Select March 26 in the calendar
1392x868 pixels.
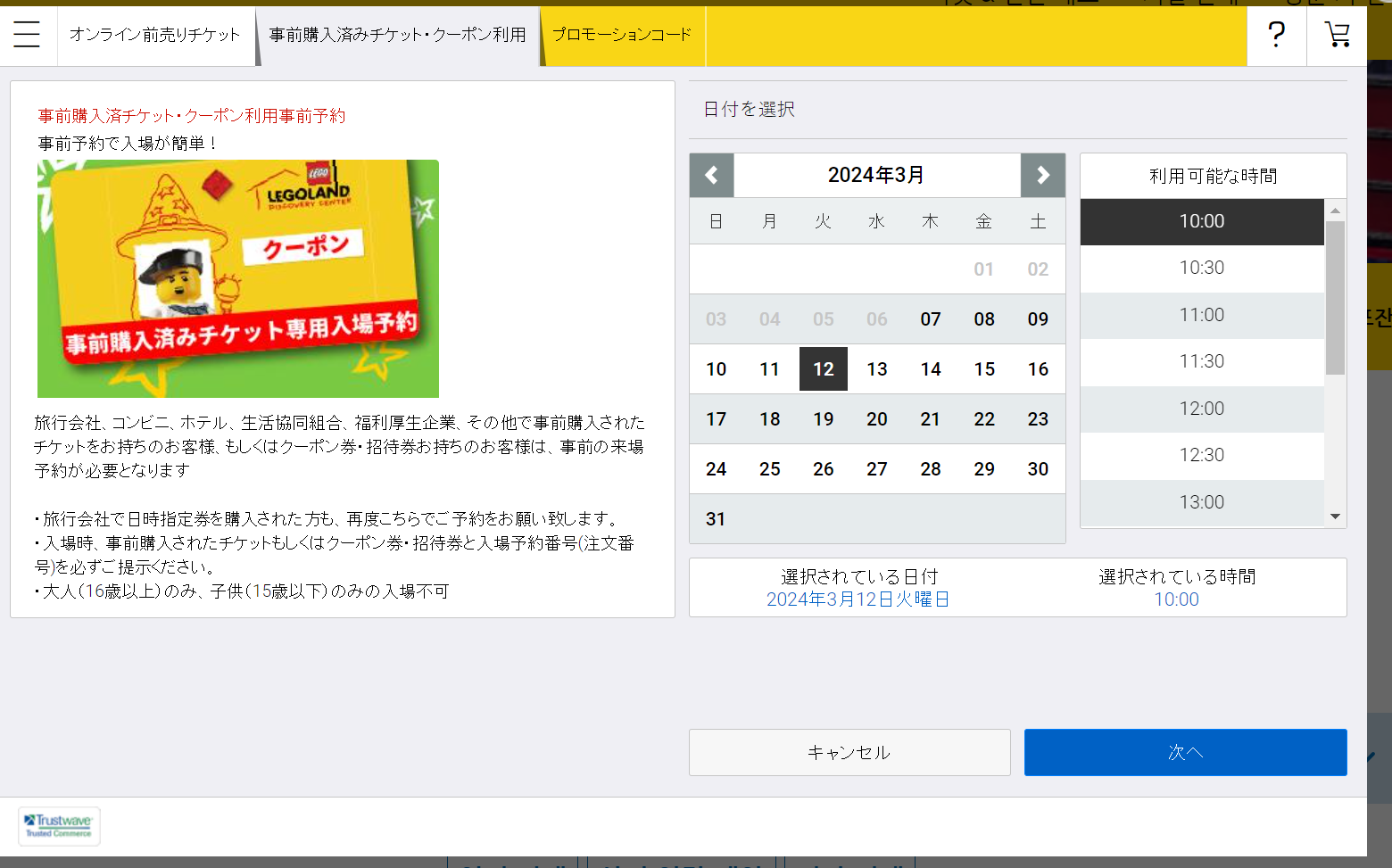[x=824, y=469]
